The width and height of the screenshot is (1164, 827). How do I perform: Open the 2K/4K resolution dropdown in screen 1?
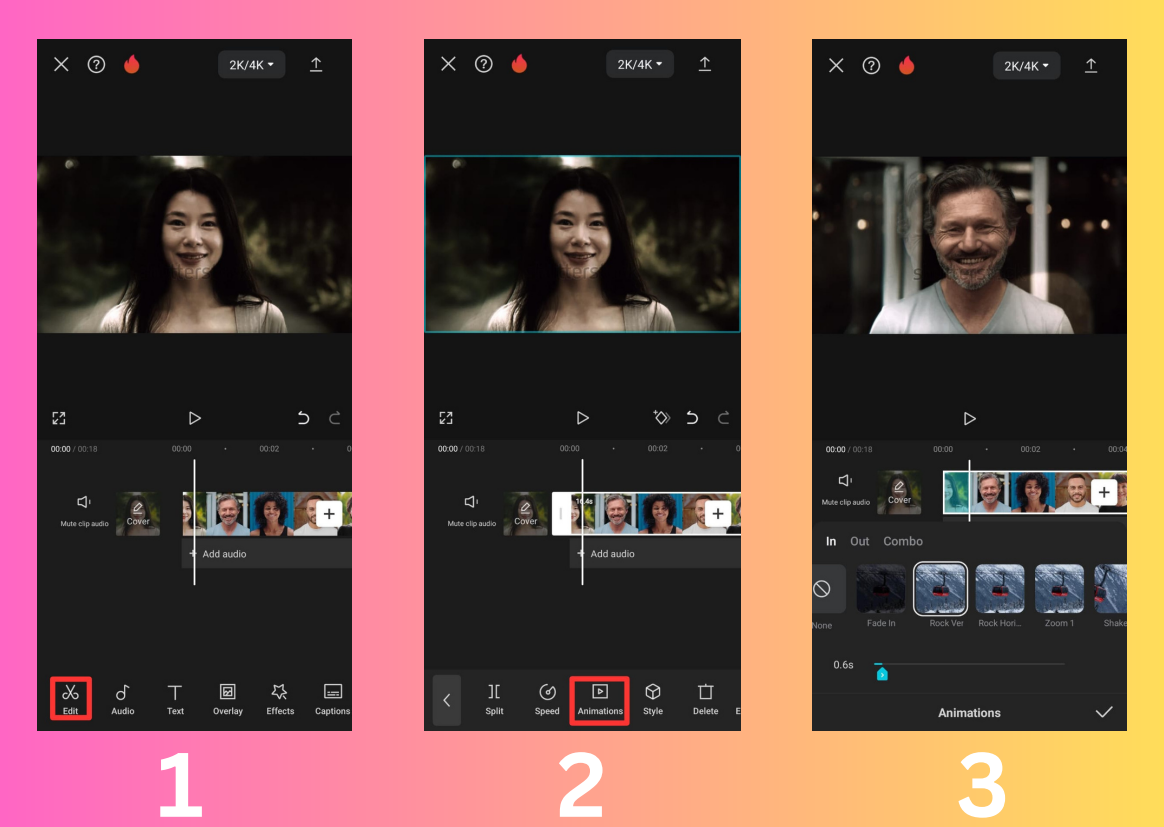point(252,65)
